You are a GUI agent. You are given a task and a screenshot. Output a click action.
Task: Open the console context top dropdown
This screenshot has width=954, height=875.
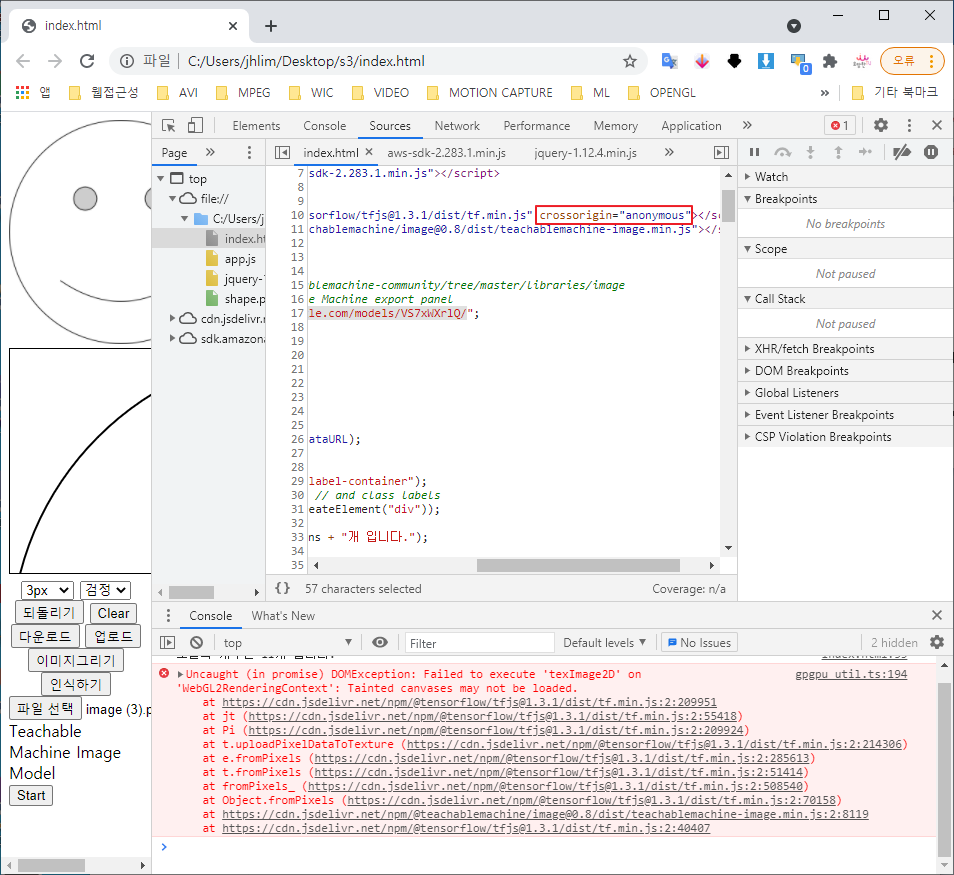[287, 643]
